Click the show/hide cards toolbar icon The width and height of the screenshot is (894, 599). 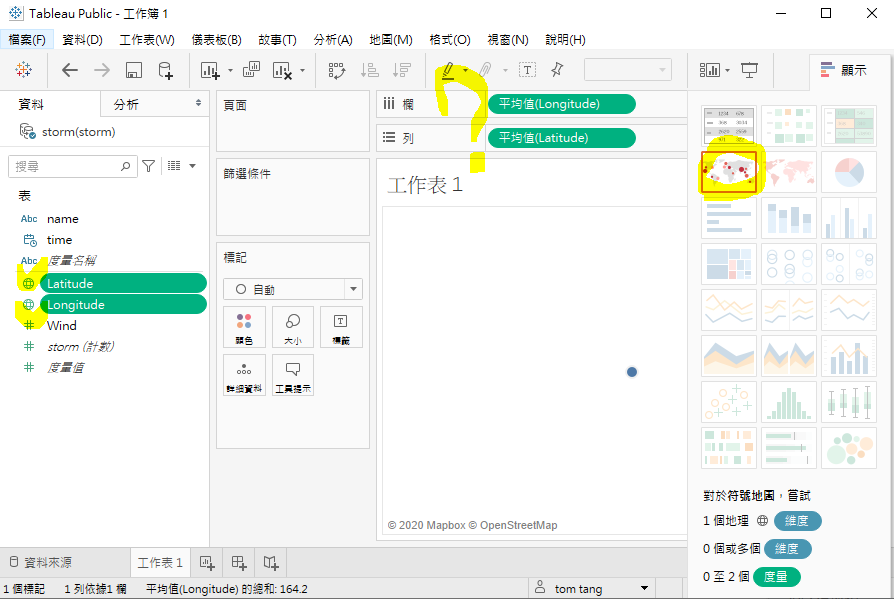pyautogui.click(x=709, y=70)
